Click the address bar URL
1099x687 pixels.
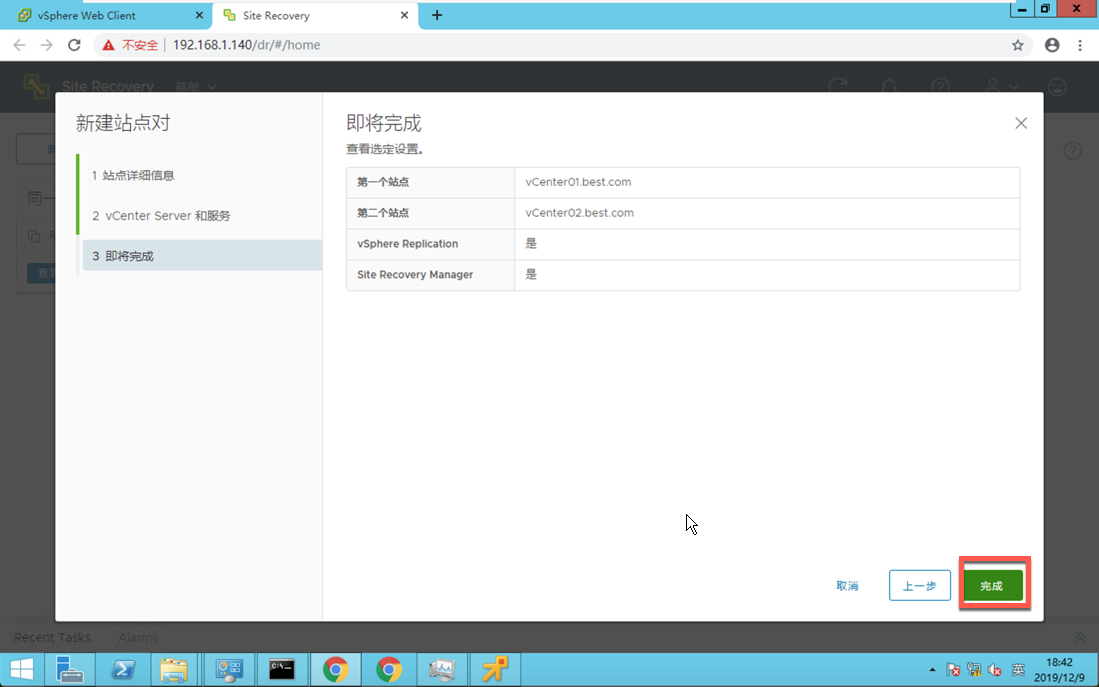tap(247, 45)
